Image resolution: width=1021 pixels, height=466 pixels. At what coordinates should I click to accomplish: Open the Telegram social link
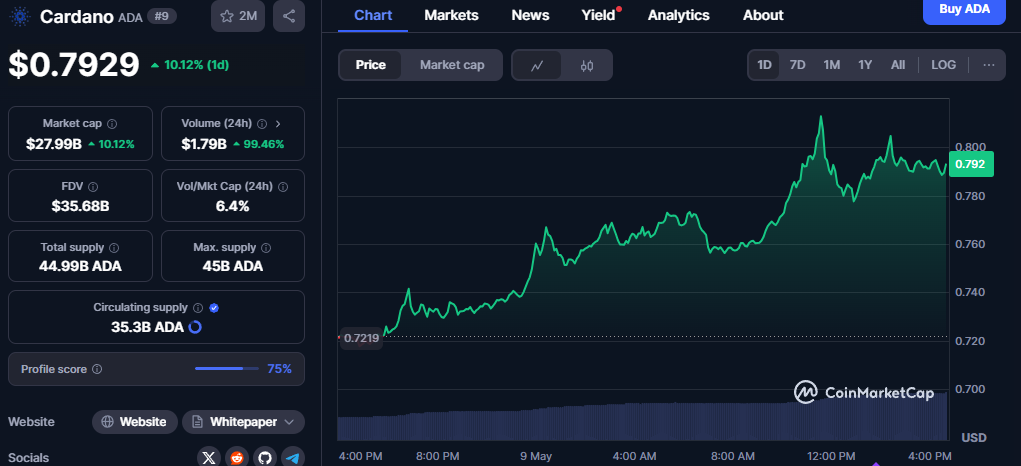293,458
